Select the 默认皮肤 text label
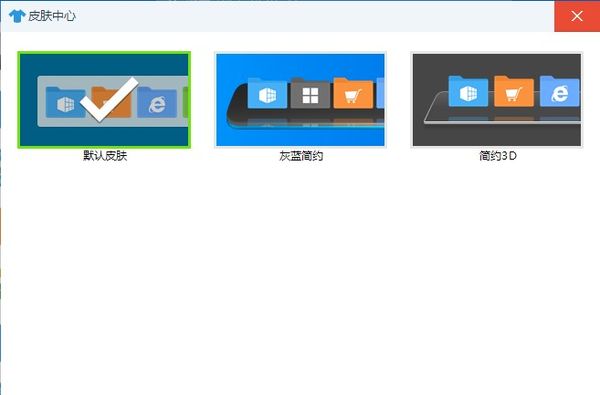600x395 pixels. pos(105,156)
